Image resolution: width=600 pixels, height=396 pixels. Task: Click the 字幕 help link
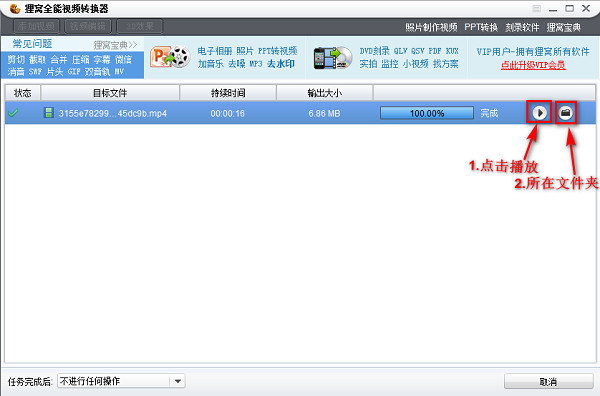(x=102, y=60)
